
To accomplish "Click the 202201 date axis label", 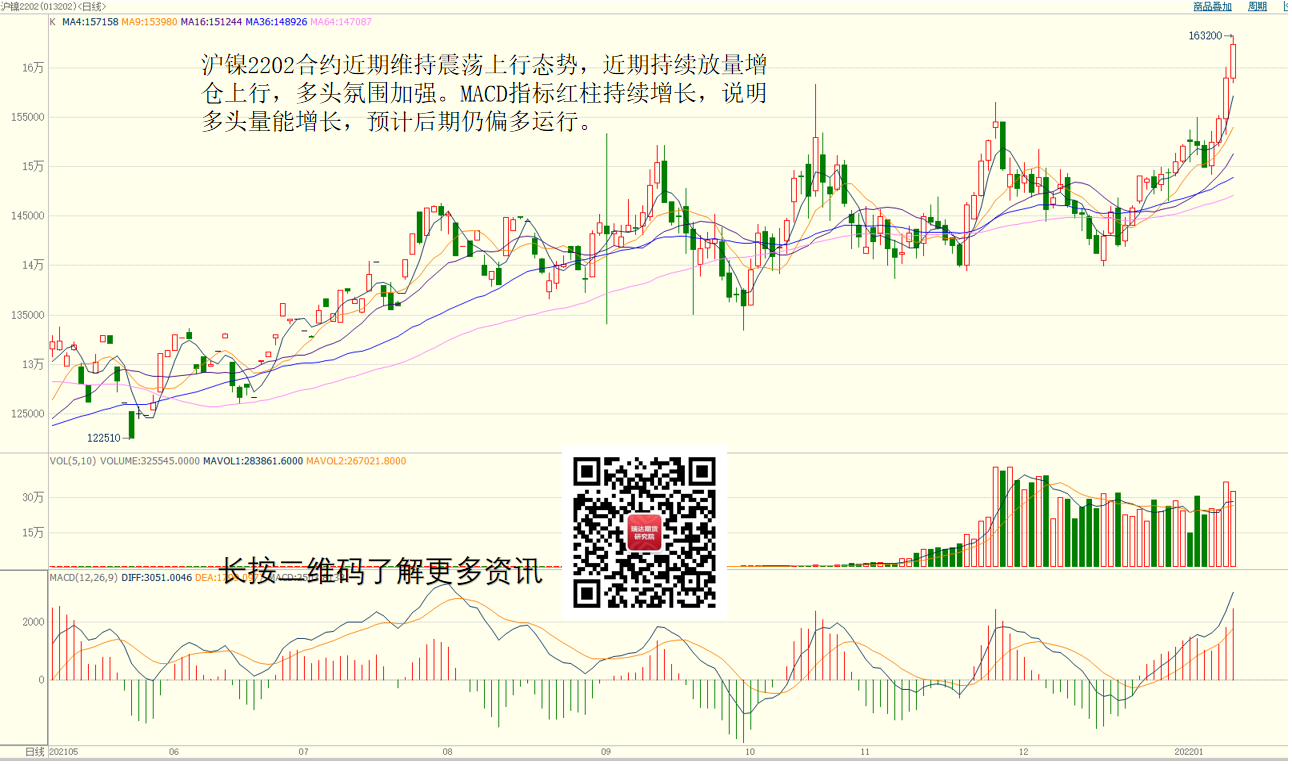I will (1190, 751).
